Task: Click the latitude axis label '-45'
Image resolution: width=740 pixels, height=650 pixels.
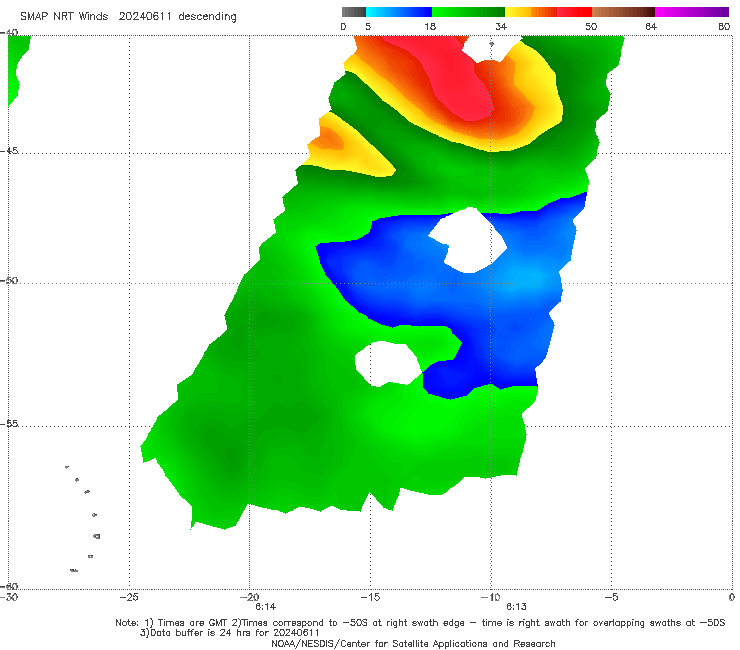Action: point(9,151)
